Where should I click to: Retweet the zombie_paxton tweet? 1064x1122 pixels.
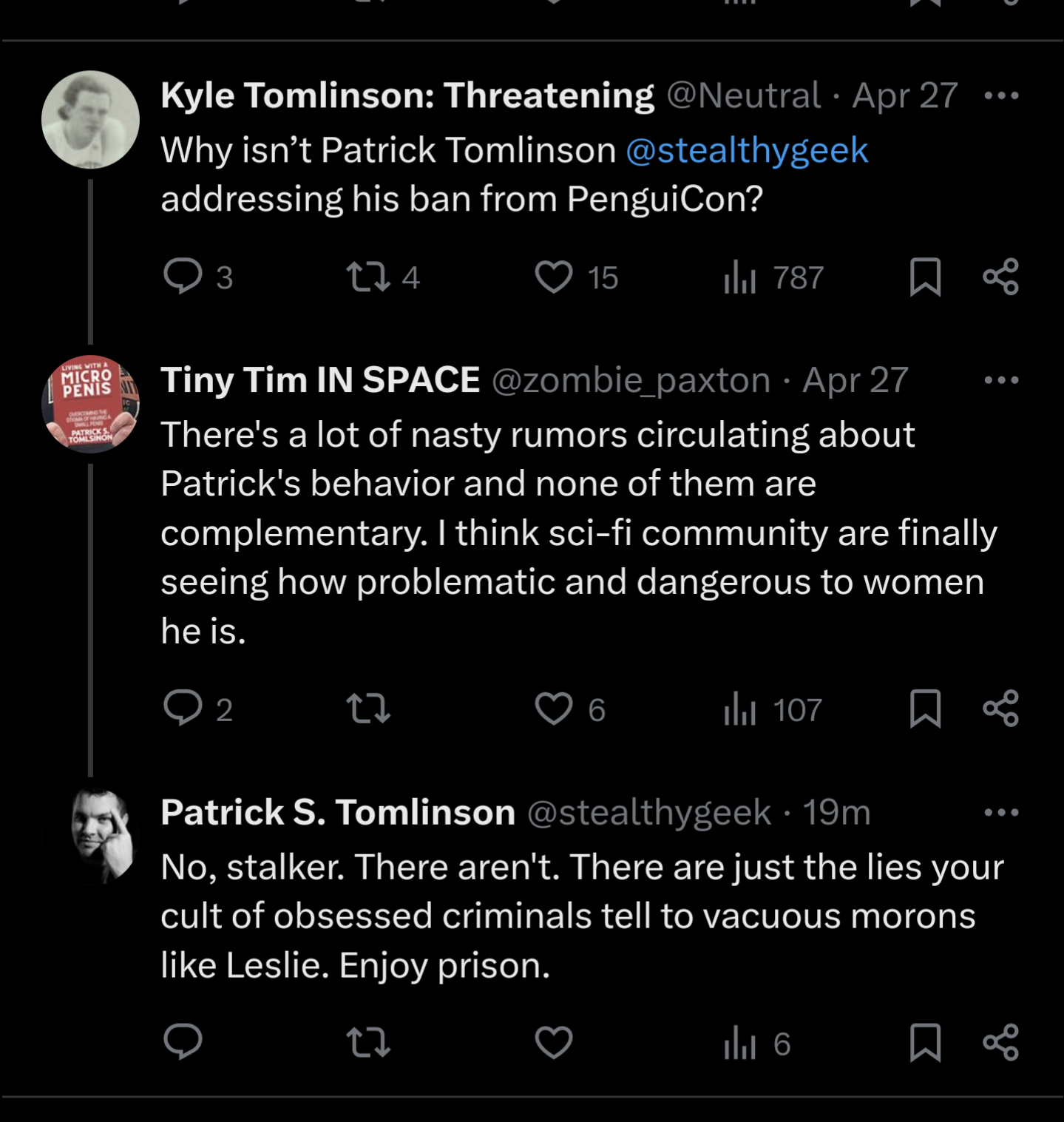point(368,709)
